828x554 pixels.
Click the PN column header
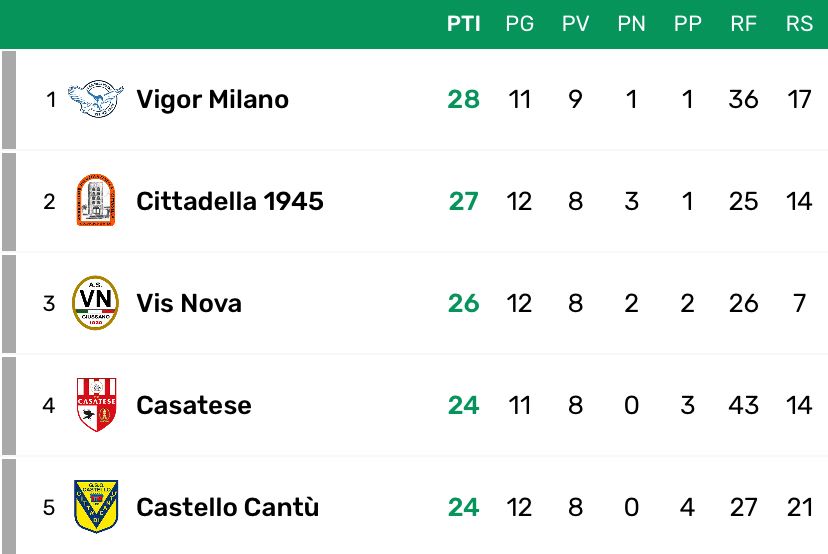tap(631, 25)
